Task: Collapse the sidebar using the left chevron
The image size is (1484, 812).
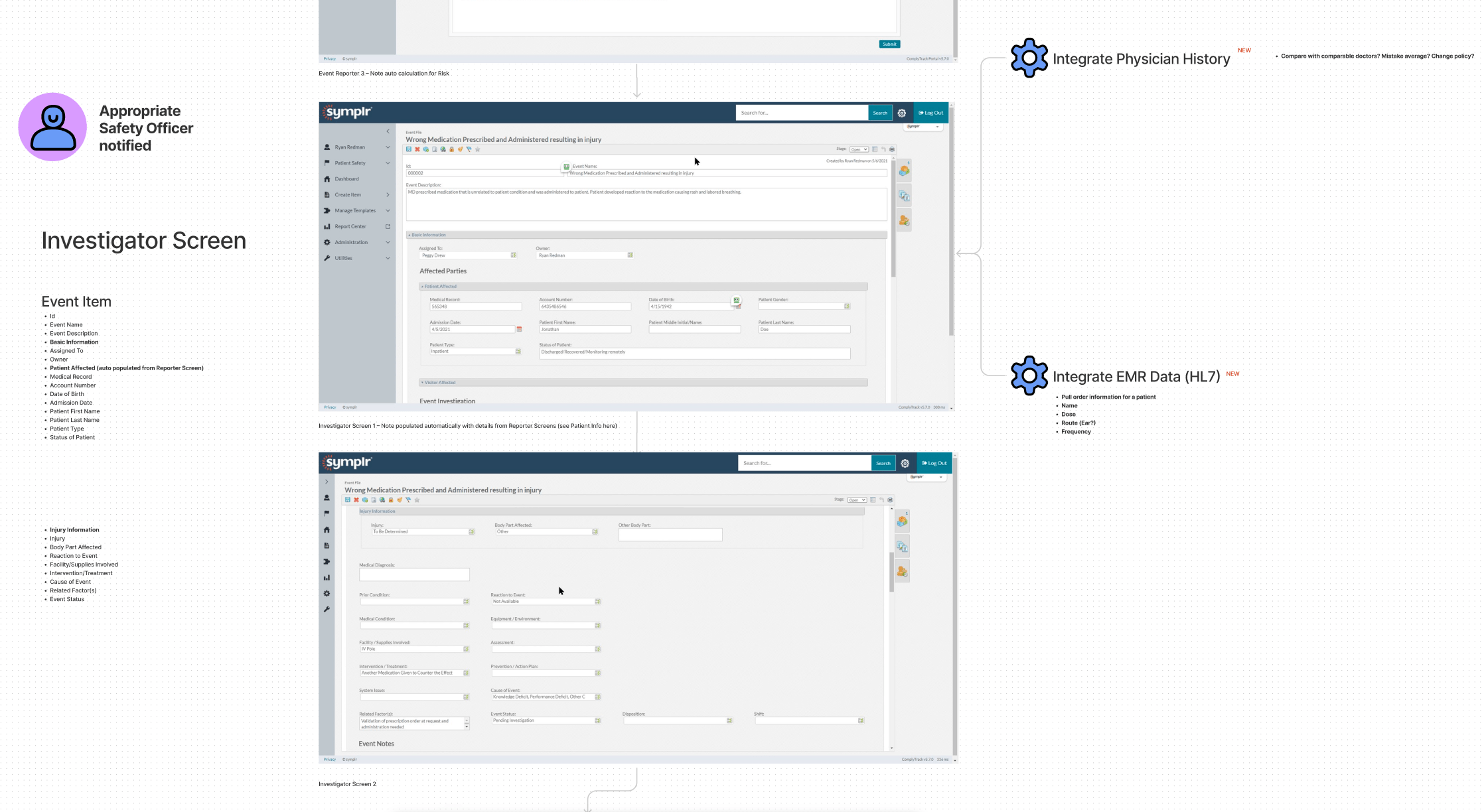Action: 388,131
